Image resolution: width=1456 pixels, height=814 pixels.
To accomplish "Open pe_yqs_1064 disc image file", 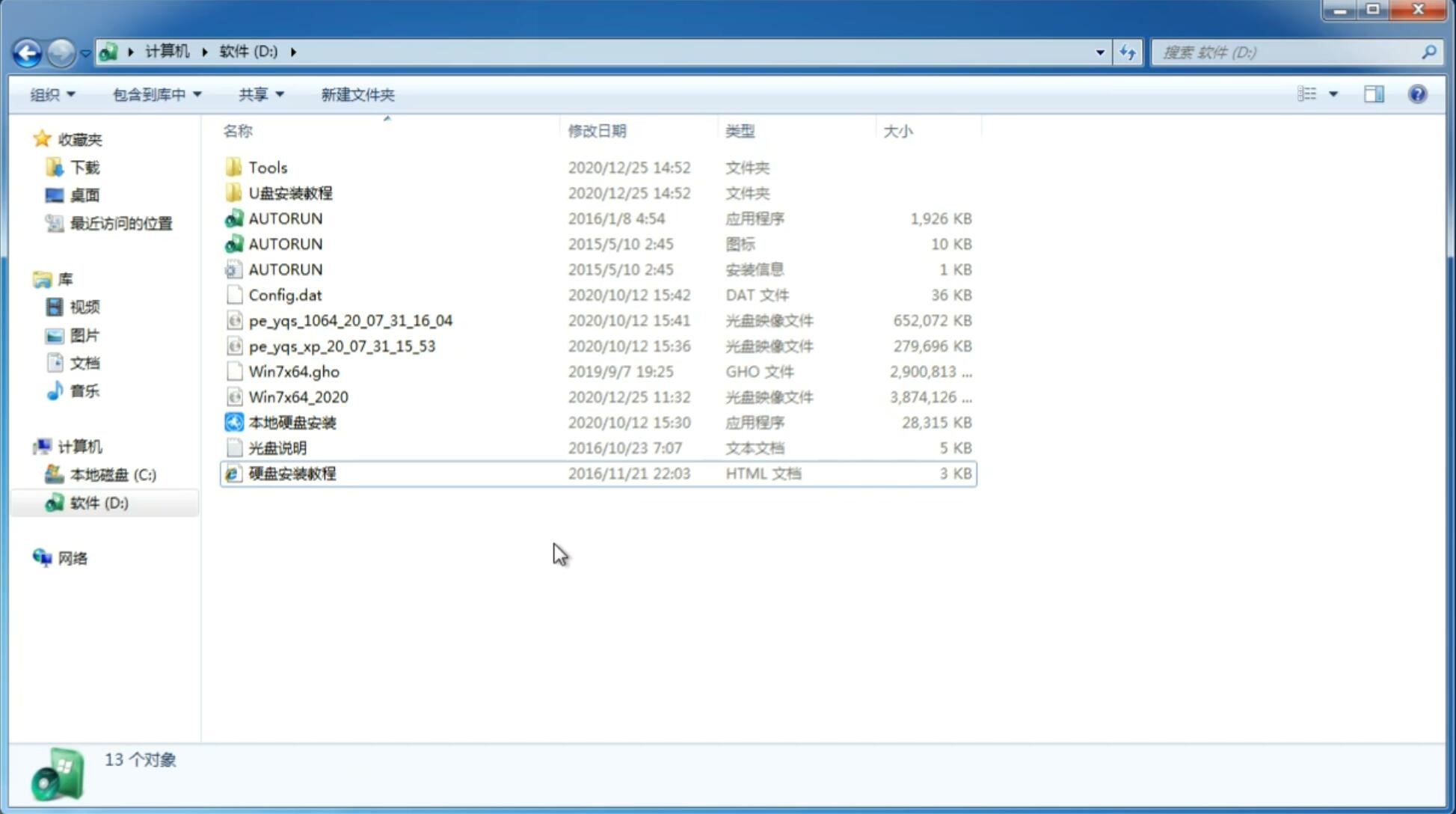I will 350,320.
